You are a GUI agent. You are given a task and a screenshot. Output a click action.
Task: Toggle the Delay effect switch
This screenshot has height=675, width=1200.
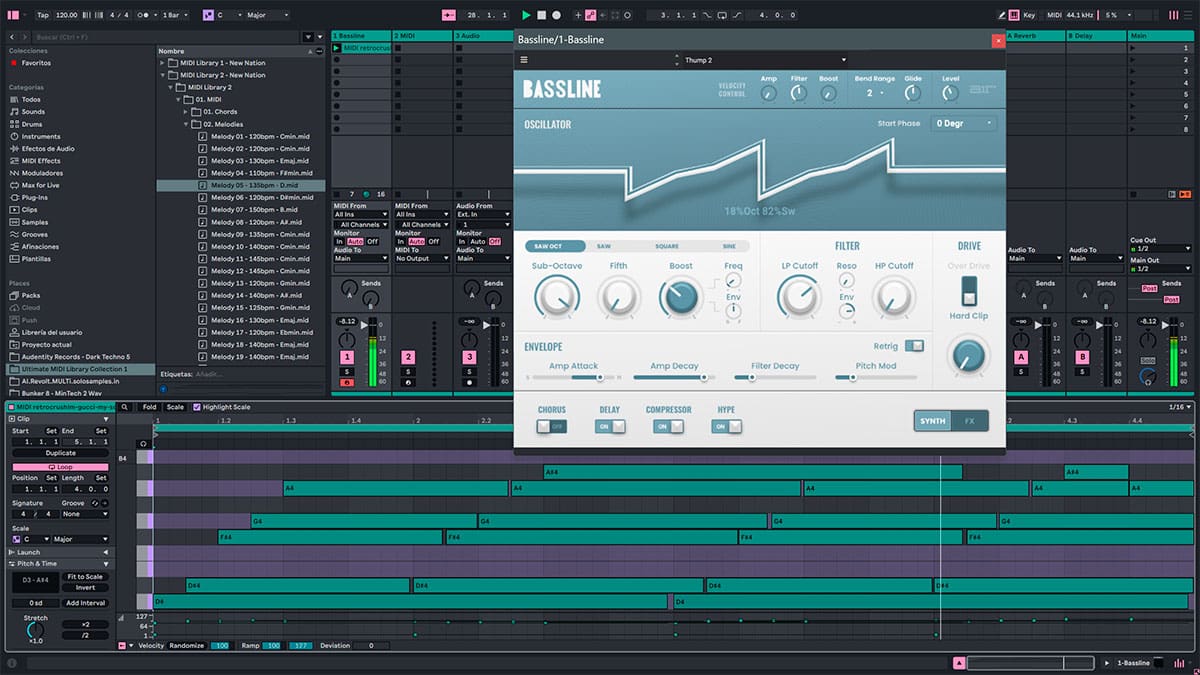[x=610, y=426]
